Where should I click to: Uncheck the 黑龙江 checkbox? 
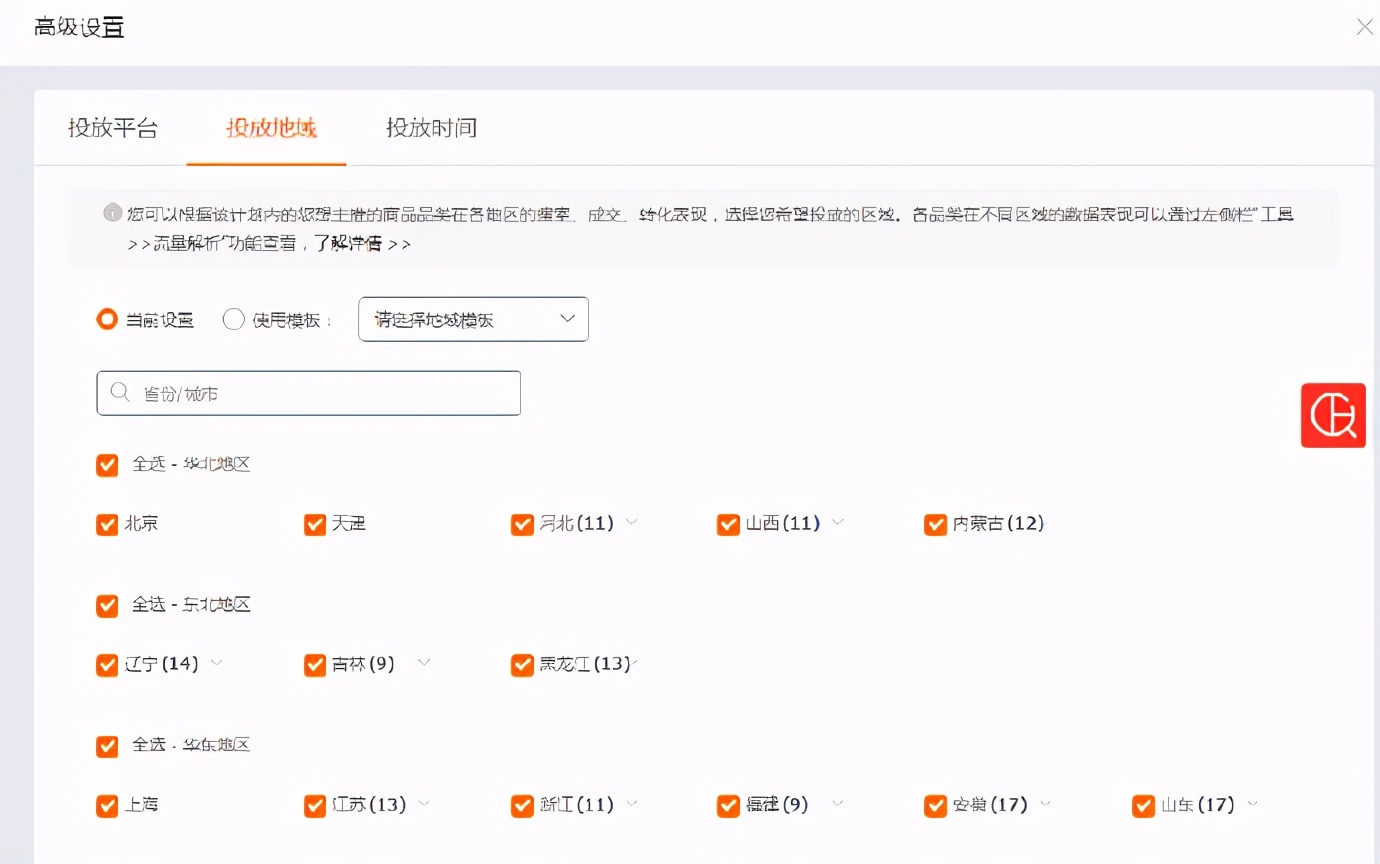pyautogui.click(x=521, y=664)
